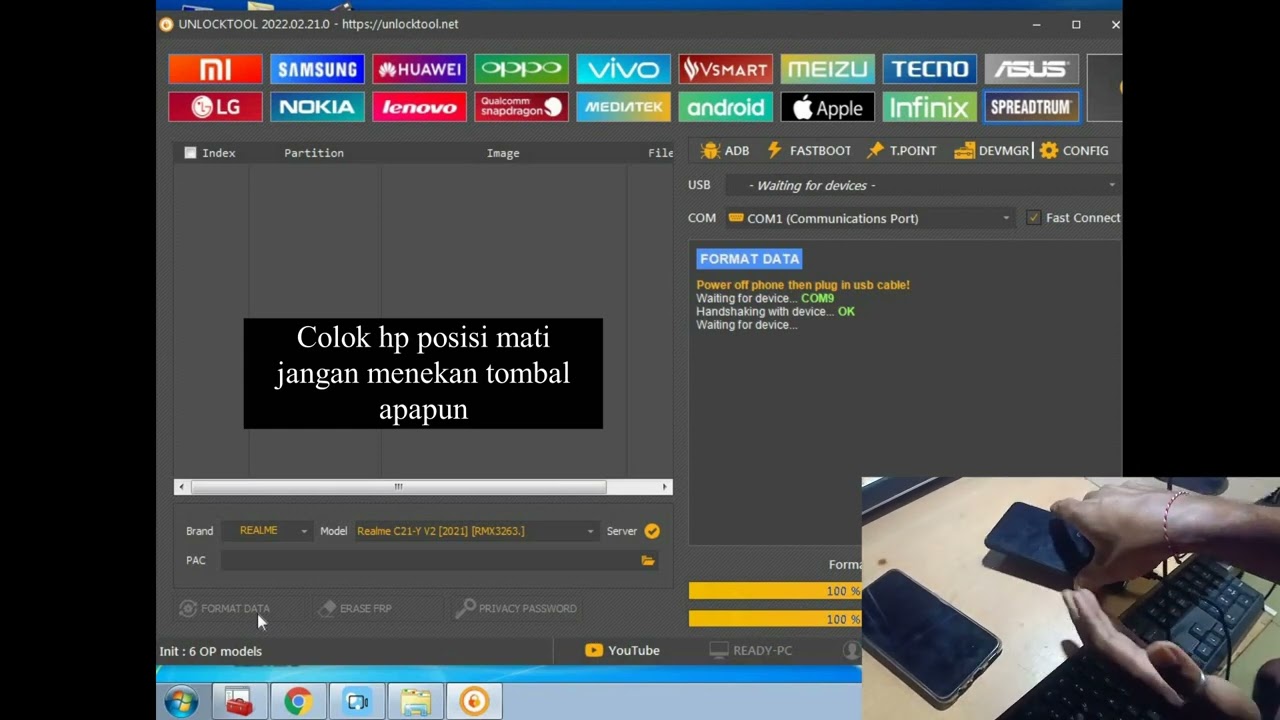
Task: Select the Samsung brand tile
Action: click(x=317, y=69)
